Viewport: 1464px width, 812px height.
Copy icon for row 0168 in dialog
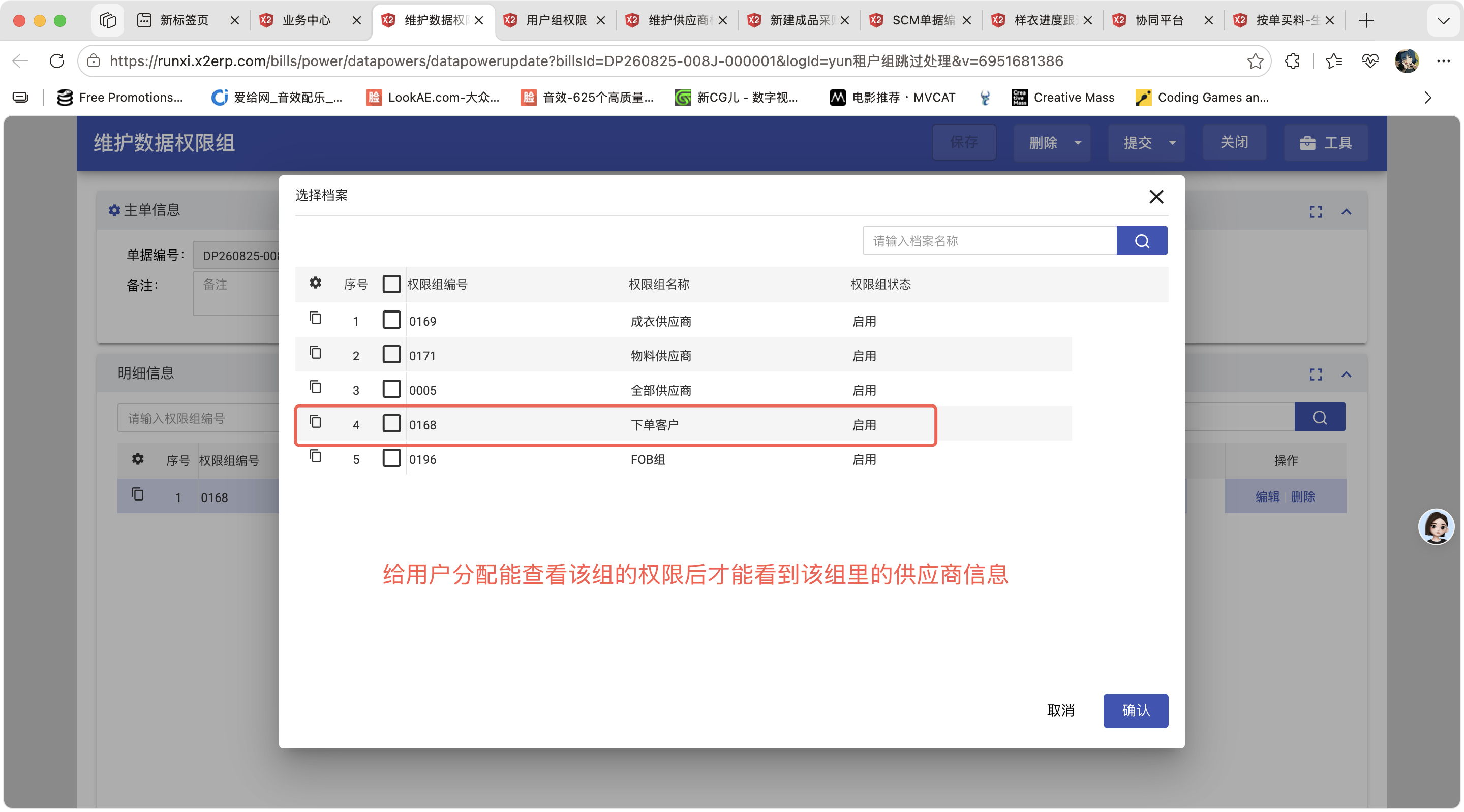click(315, 422)
